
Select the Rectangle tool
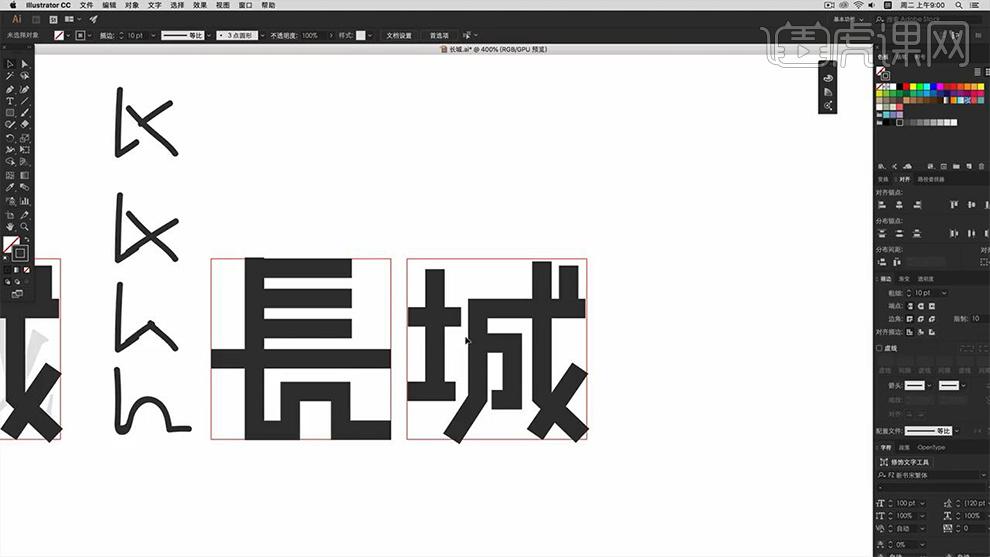coord(10,113)
